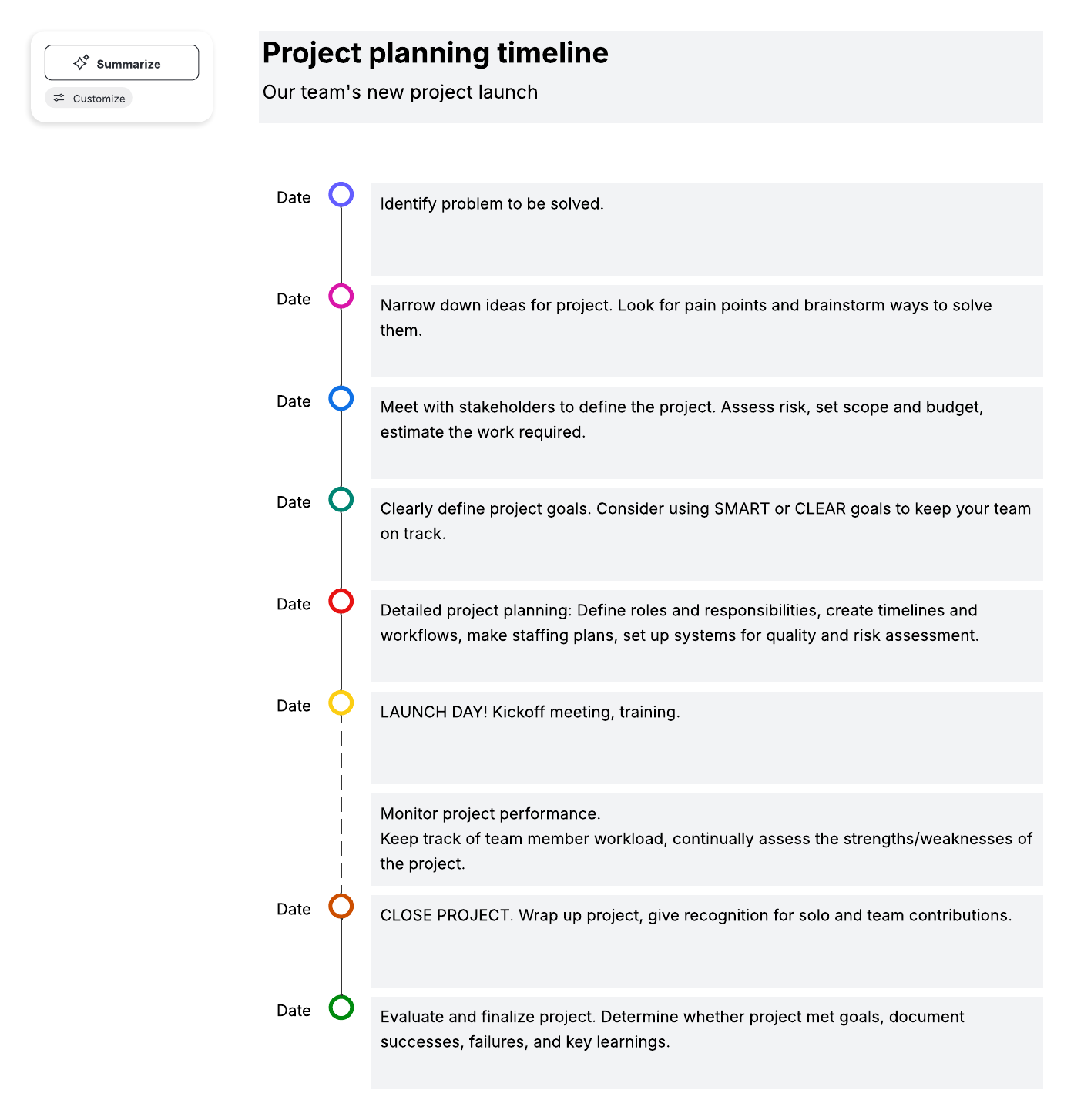Screen dimensions: 1074x1120
Task: Click the orange CLOSE PROJECT circle marker
Action: (341, 907)
